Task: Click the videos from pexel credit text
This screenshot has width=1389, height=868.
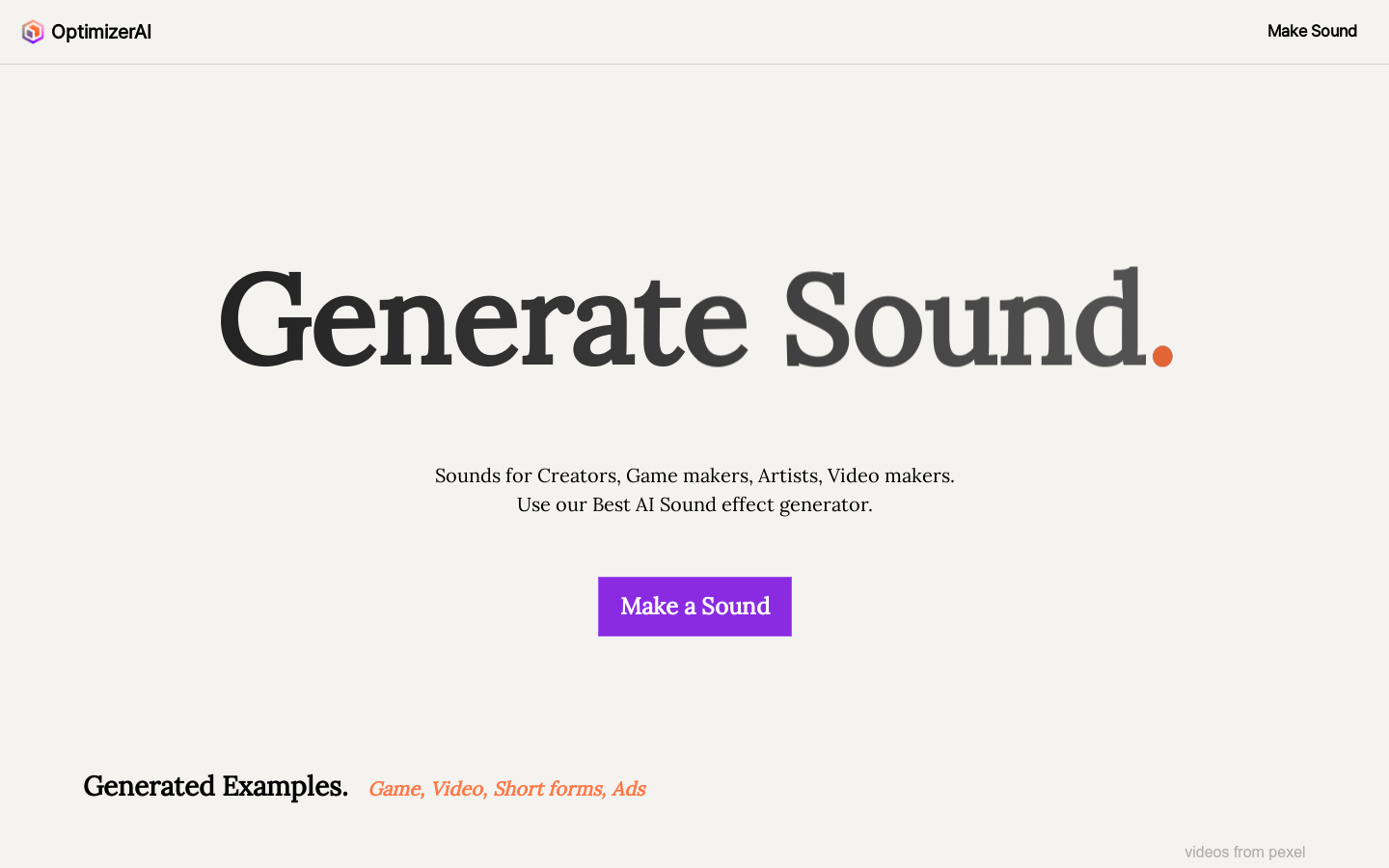Action: (x=1244, y=852)
